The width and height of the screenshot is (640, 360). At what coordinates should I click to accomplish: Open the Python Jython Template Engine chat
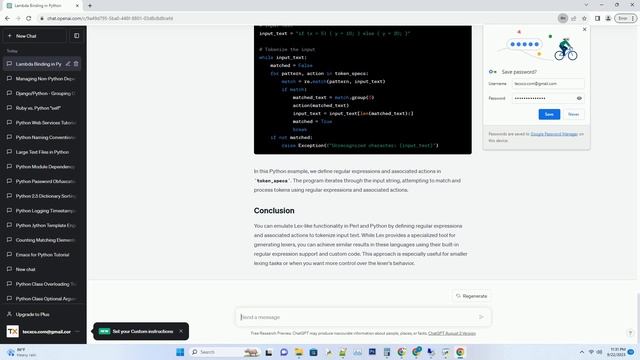coord(42,225)
